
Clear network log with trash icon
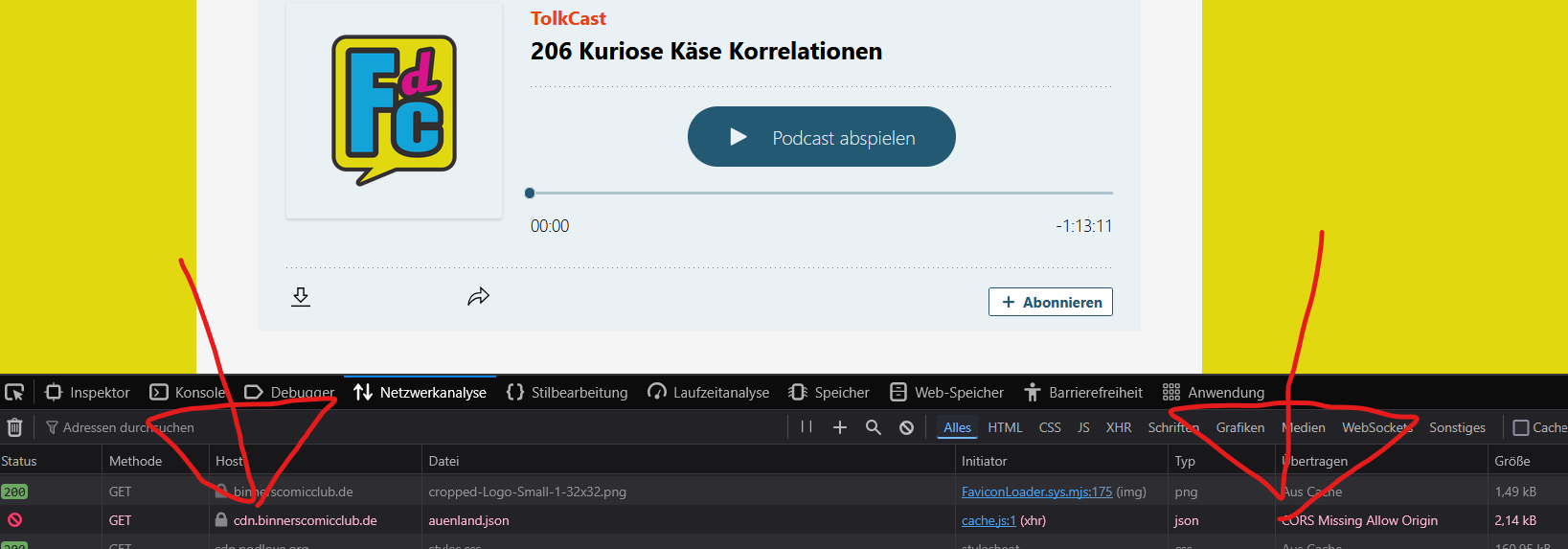click(14, 427)
